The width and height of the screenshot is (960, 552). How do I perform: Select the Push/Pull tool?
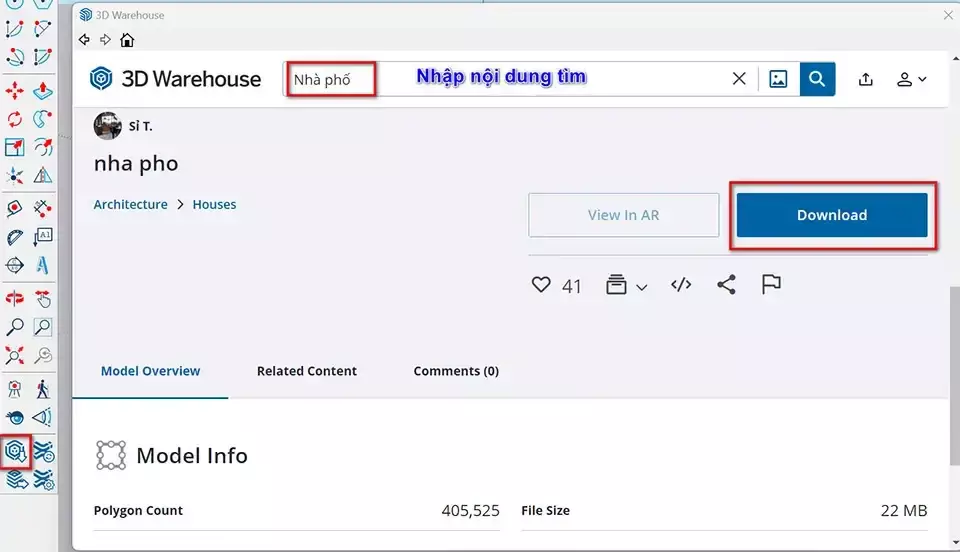(x=42, y=91)
